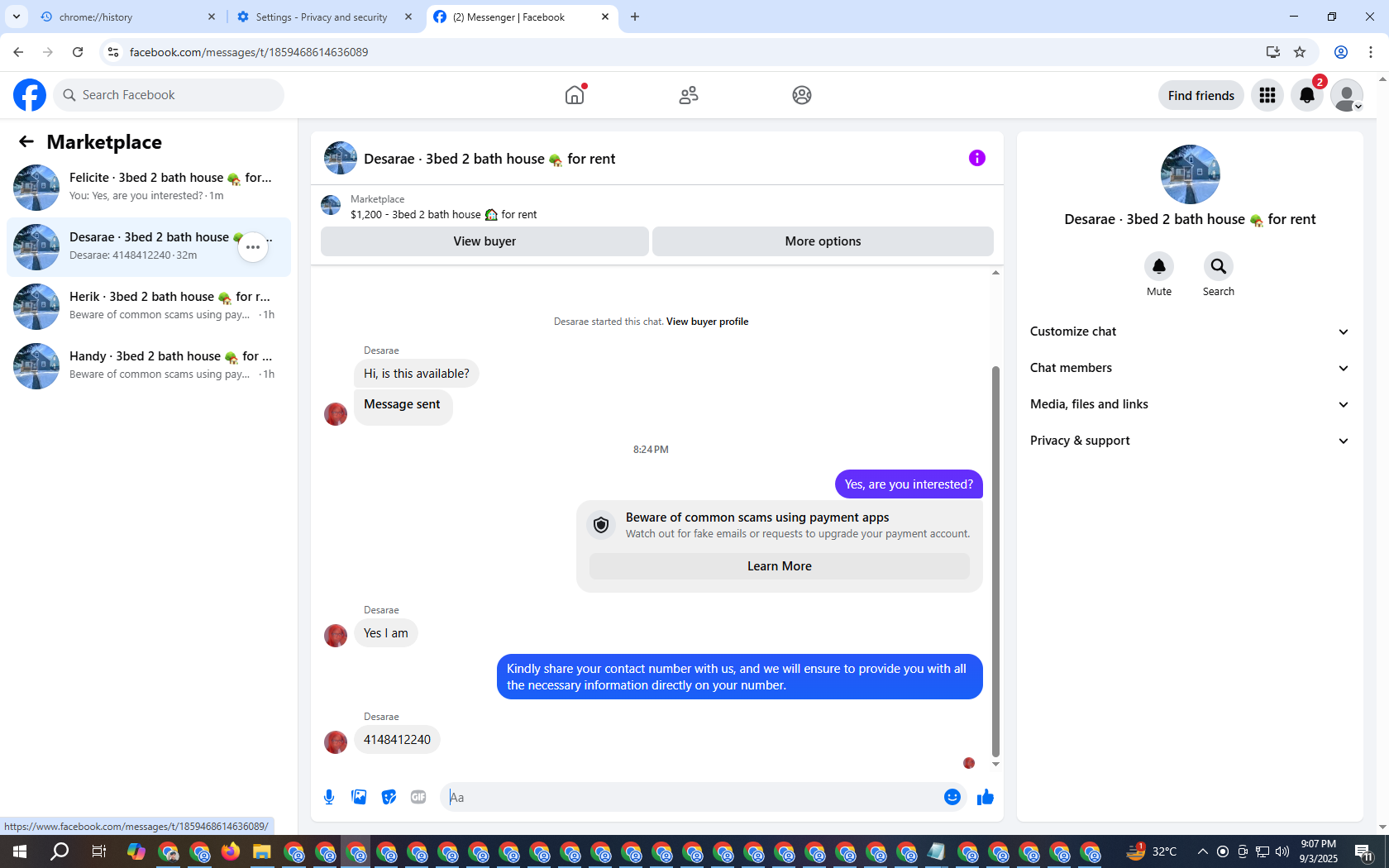
Task: Click the More options button
Action: (823, 241)
